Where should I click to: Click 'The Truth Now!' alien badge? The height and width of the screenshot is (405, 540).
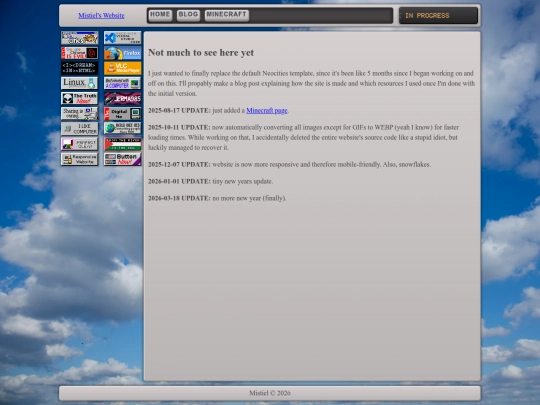click(80, 98)
